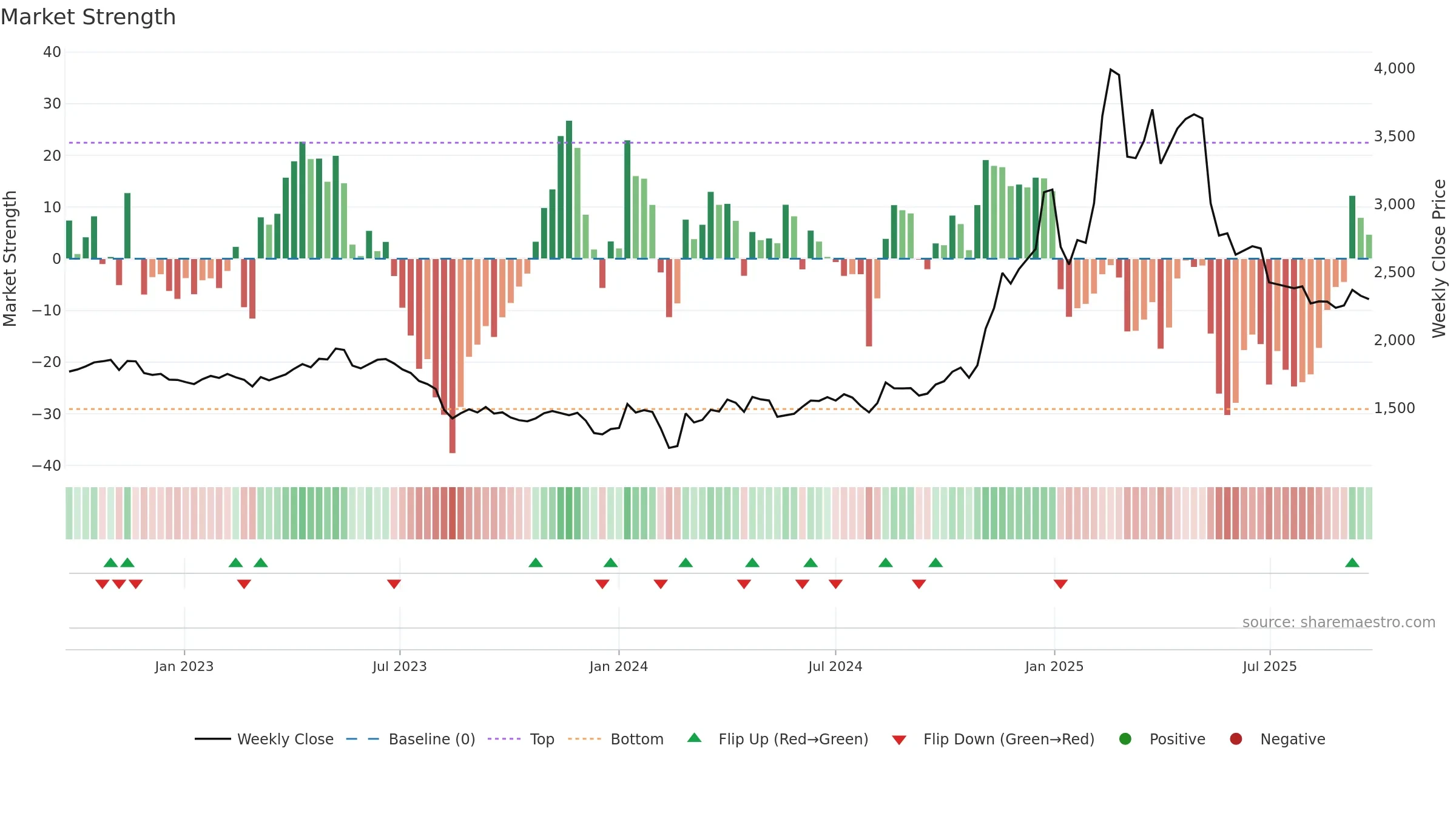Screen dimensions: 1456x819
Task: Click the Flip Down marker exactly at Jul 2024
Action: pyautogui.click(x=835, y=584)
